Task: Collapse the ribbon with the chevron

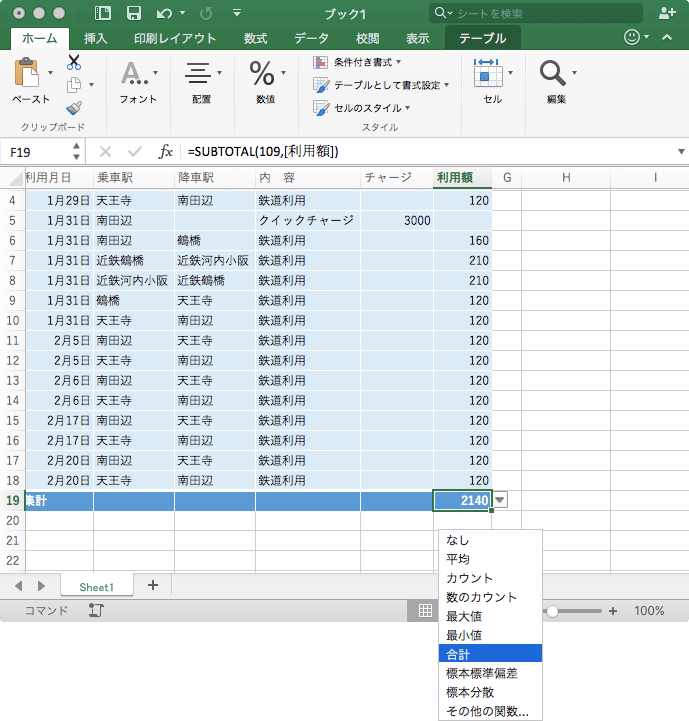Action: 667,37
